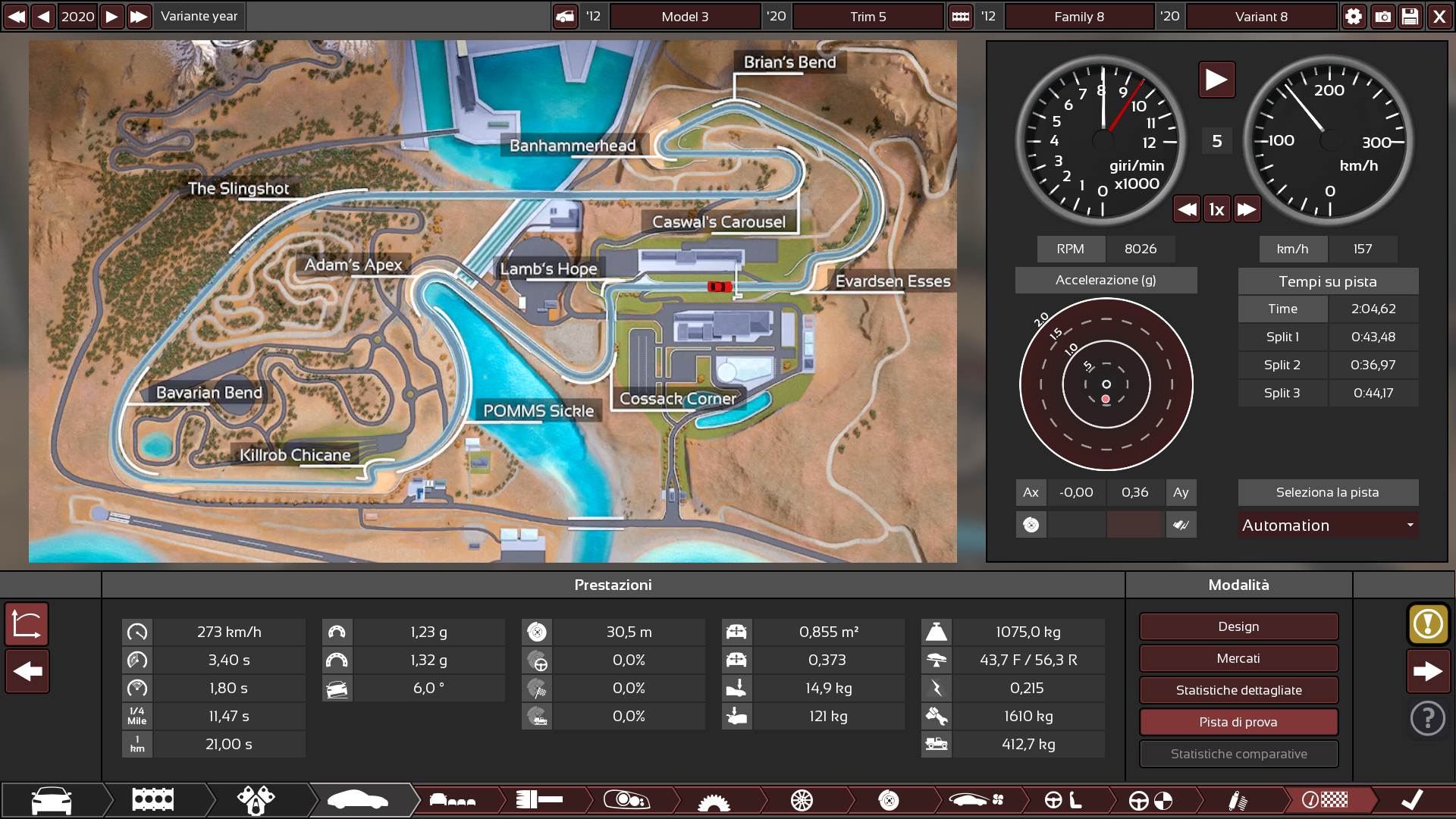Expand the Automation track dropdown
Screen dimensions: 1456x819
[x=1328, y=525]
